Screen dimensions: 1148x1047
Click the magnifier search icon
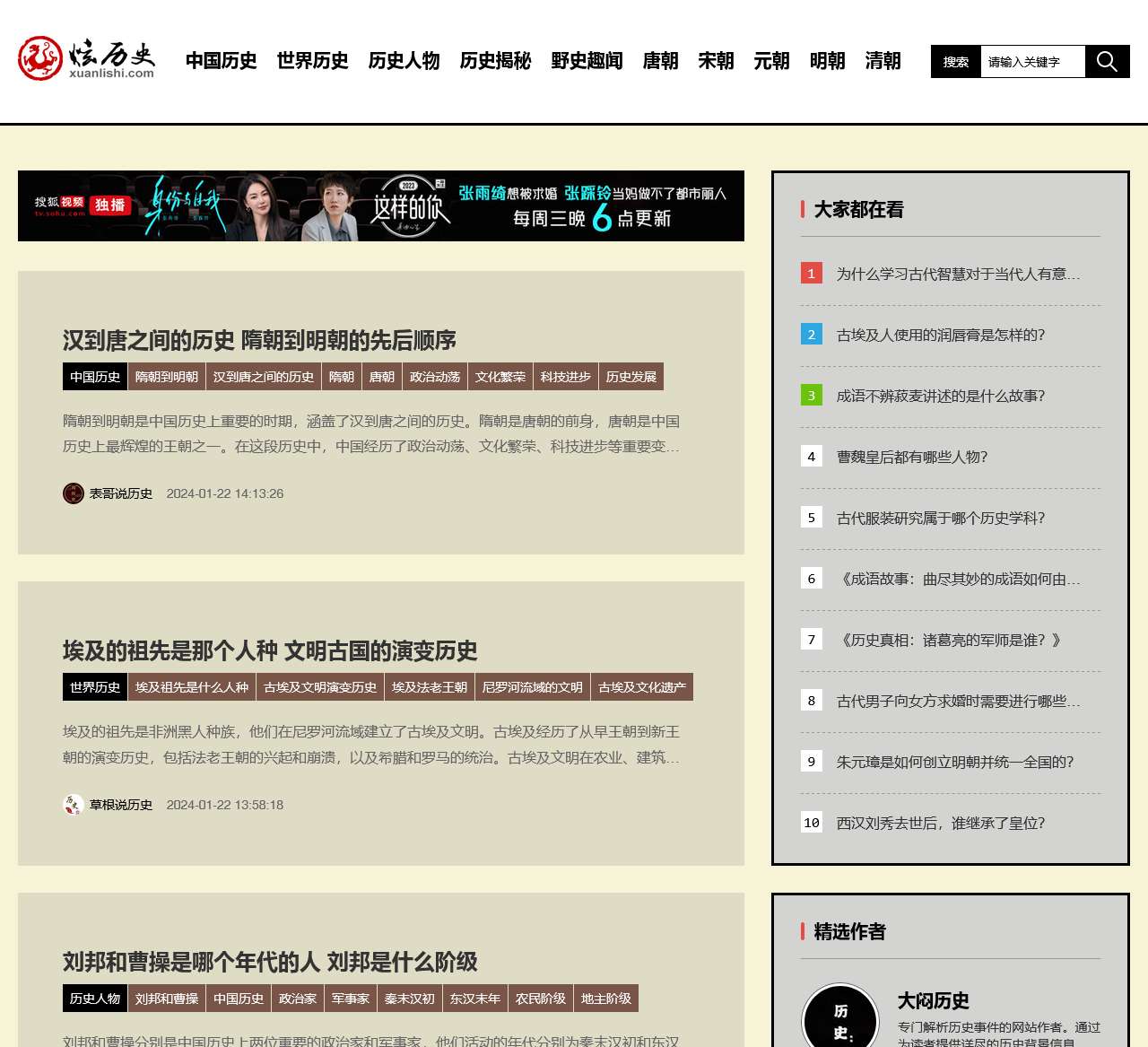1107,61
